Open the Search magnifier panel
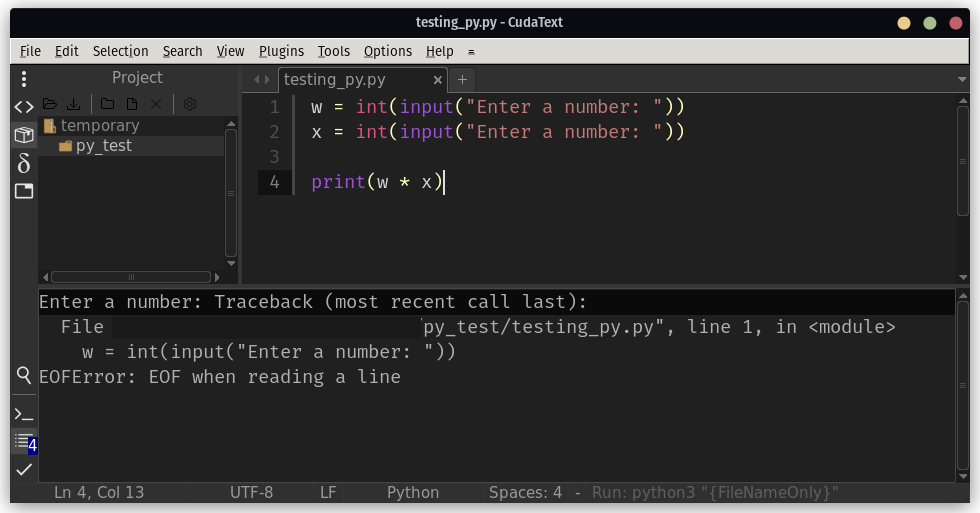980x513 pixels. (24, 375)
